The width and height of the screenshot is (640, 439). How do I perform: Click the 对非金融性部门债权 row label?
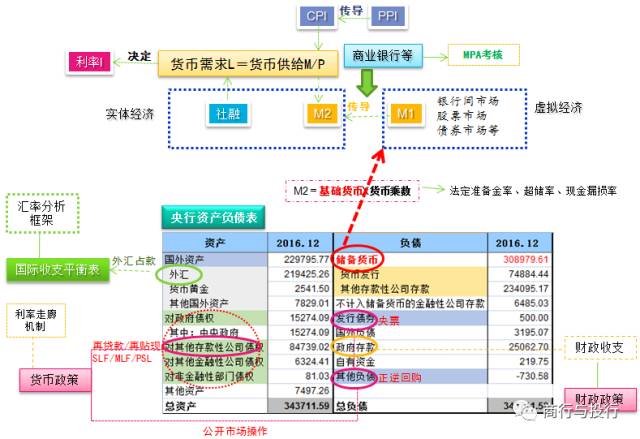[x=209, y=377]
